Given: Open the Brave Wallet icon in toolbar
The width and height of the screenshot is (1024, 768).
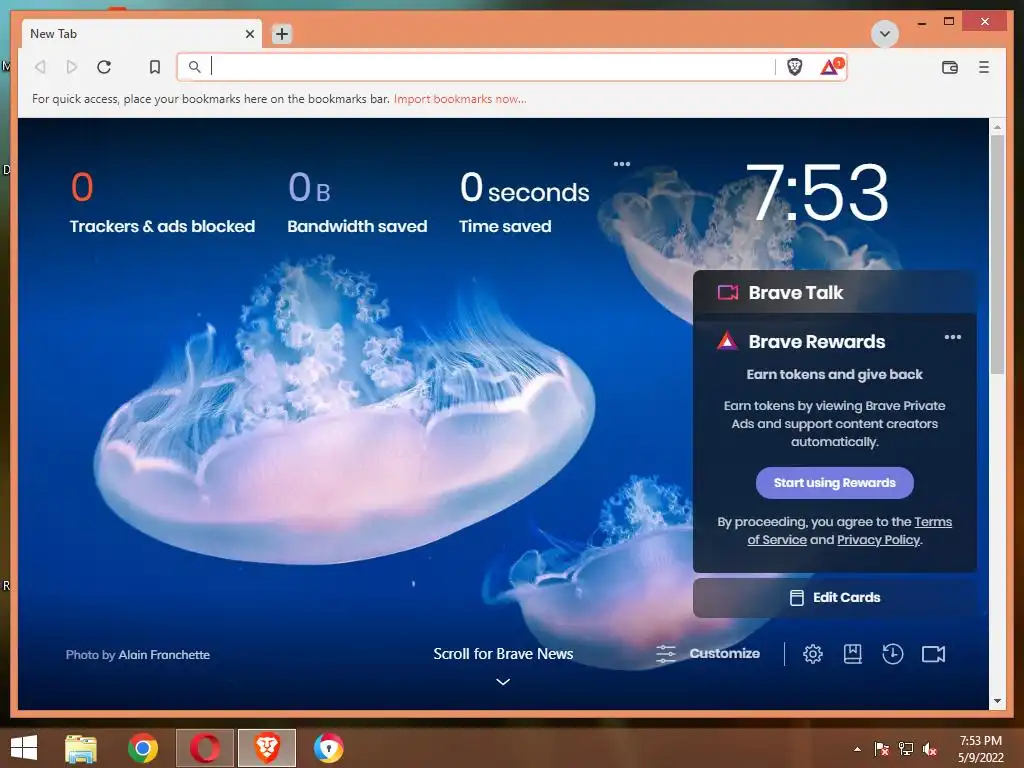Looking at the screenshot, I should tap(950, 67).
